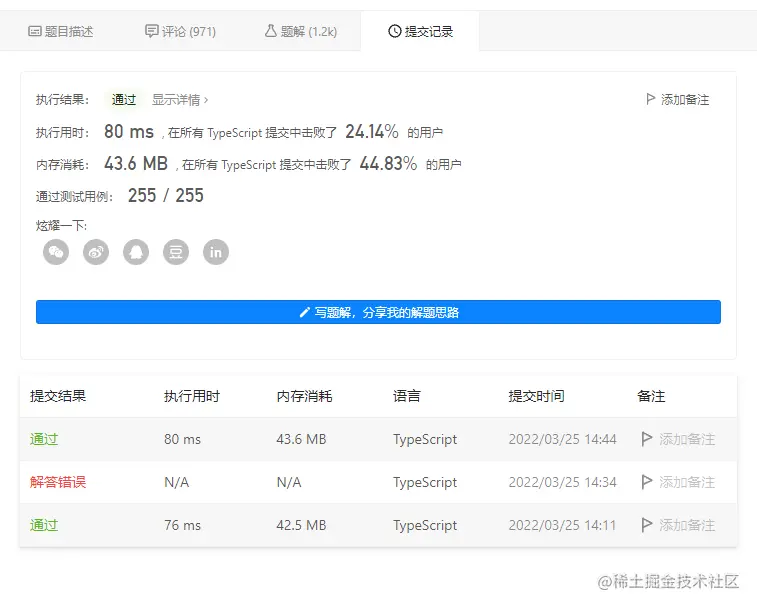The height and width of the screenshot is (608, 757).
Task: Open 题解 (1.2k) tab
Action: [x=301, y=31]
